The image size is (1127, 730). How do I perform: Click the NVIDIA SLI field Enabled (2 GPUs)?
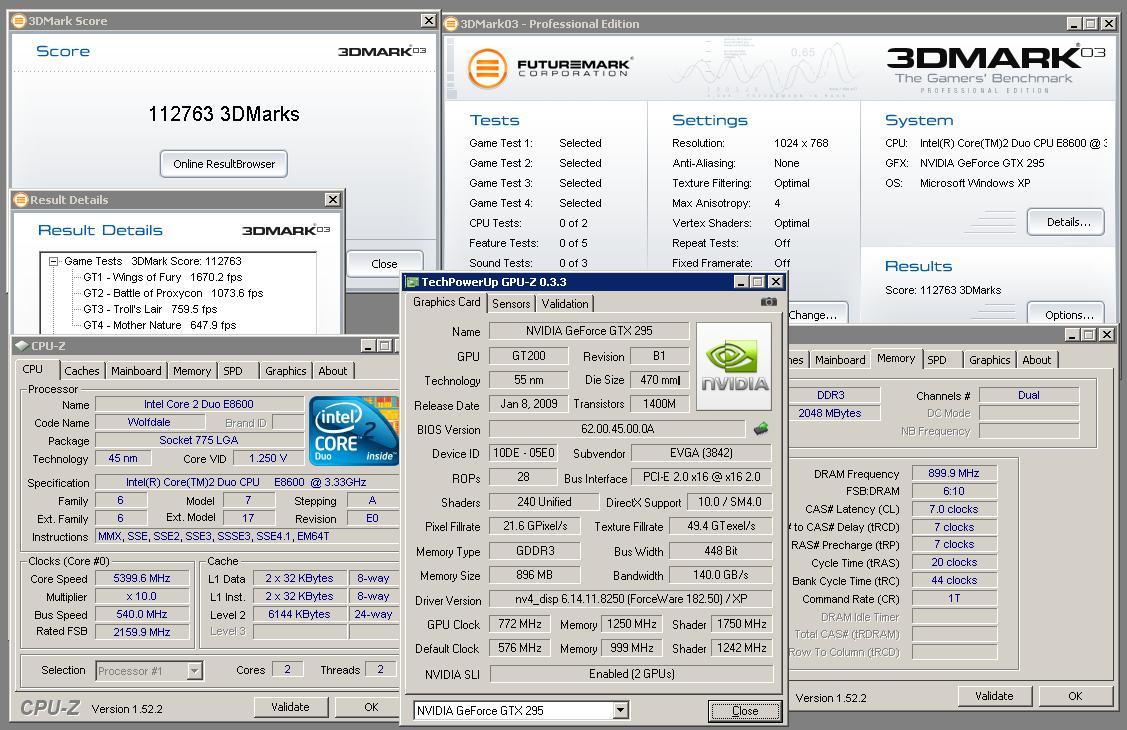(x=631, y=674)
